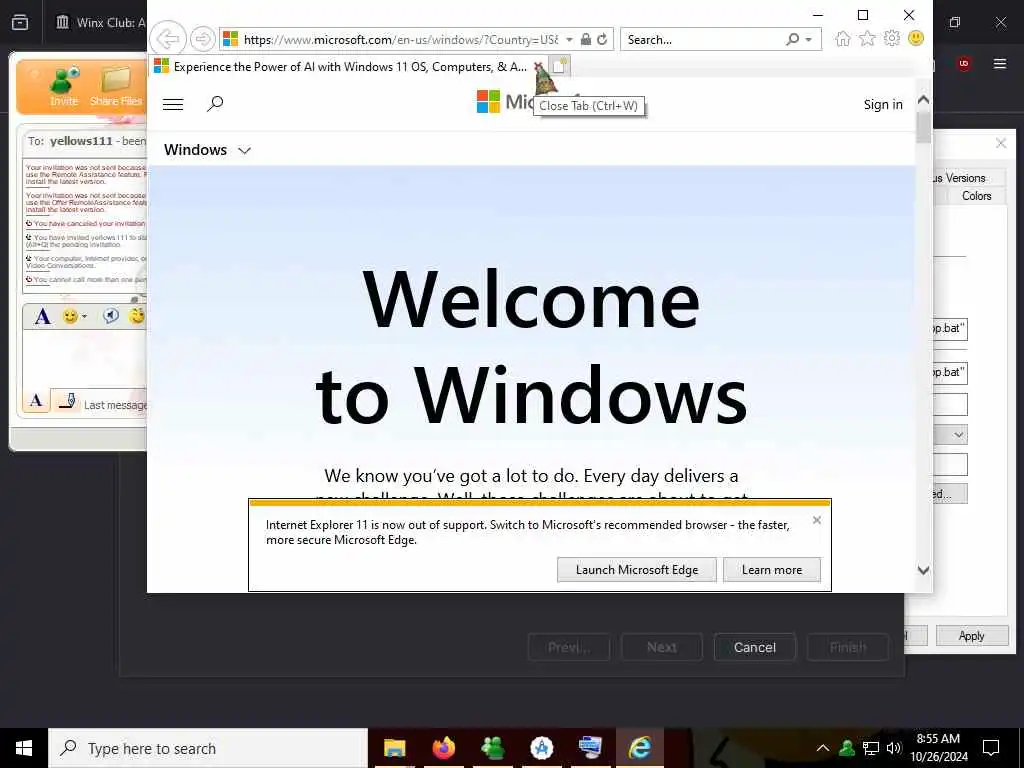Click Apply in the properties dialog

click(971, 635)
